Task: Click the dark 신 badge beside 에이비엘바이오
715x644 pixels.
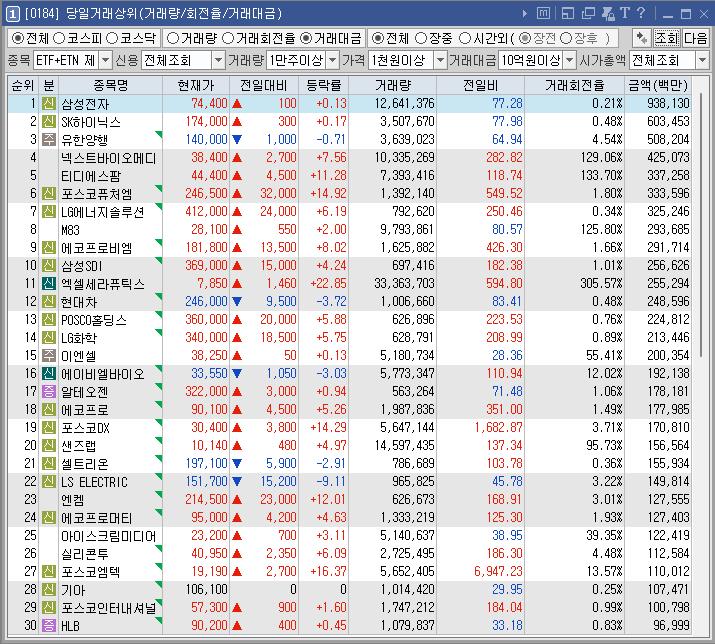Action: (49, 374)
